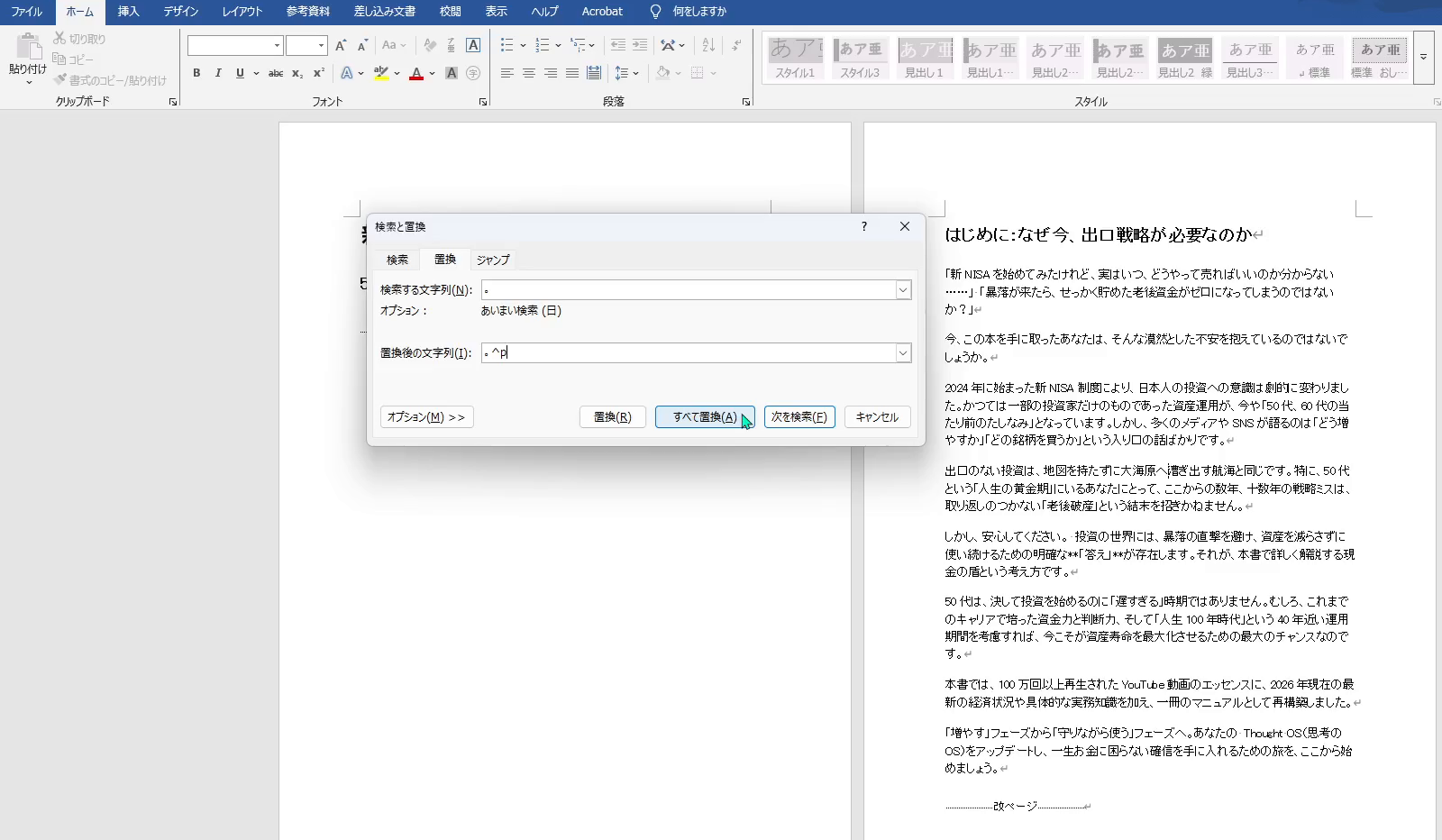Screen dimensions: 1442x840
Task: Click the multilevel list icon
Action: 578,45
